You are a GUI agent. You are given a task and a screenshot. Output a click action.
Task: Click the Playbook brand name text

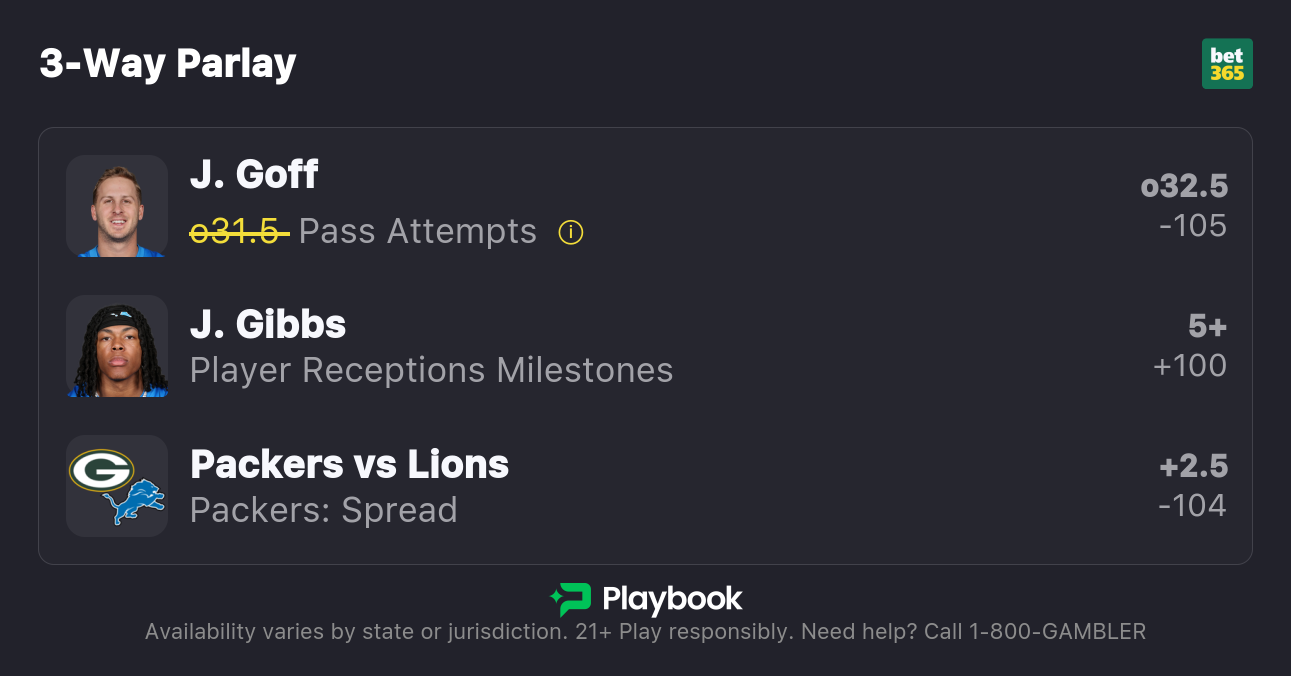(x=672, y=599)
